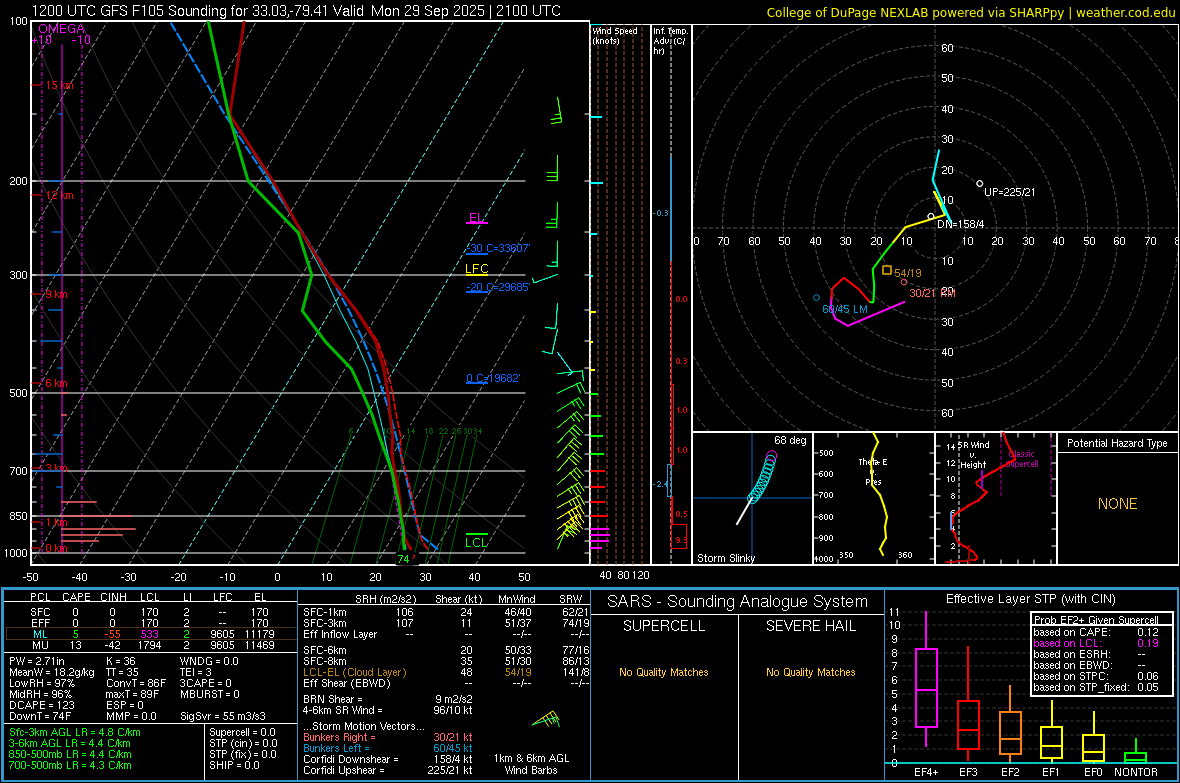This screenshot has width=1180, height=783.
Task: Open the weather.cod.edu credit text
Action: 1125,12
